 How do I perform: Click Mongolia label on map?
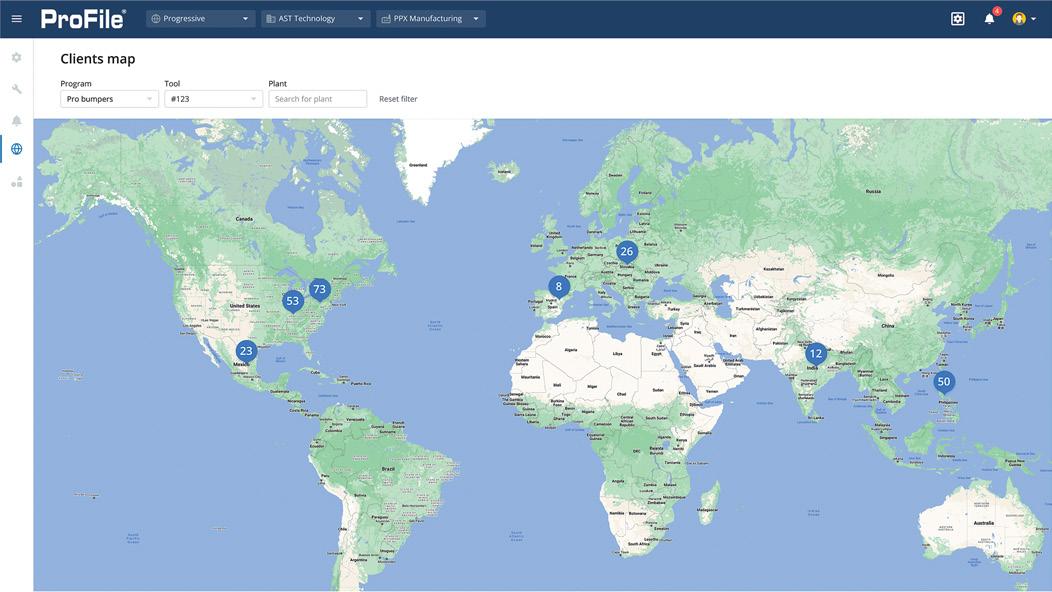pos(886,275)
